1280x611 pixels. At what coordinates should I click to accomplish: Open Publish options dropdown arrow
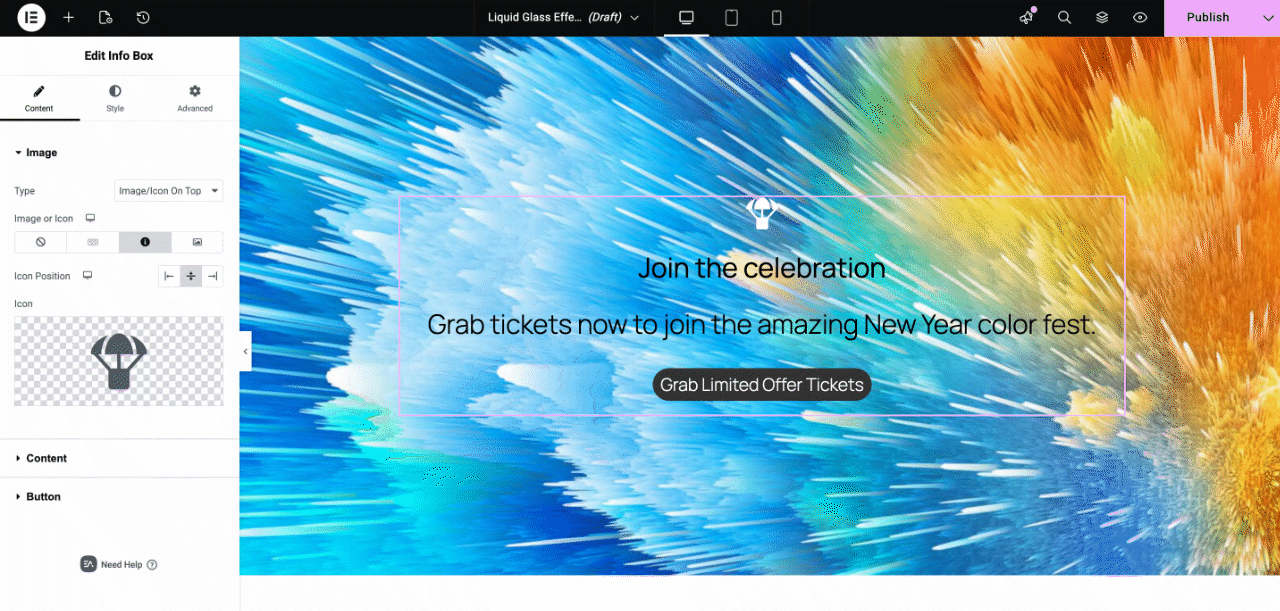click(x=1266, y=18)
